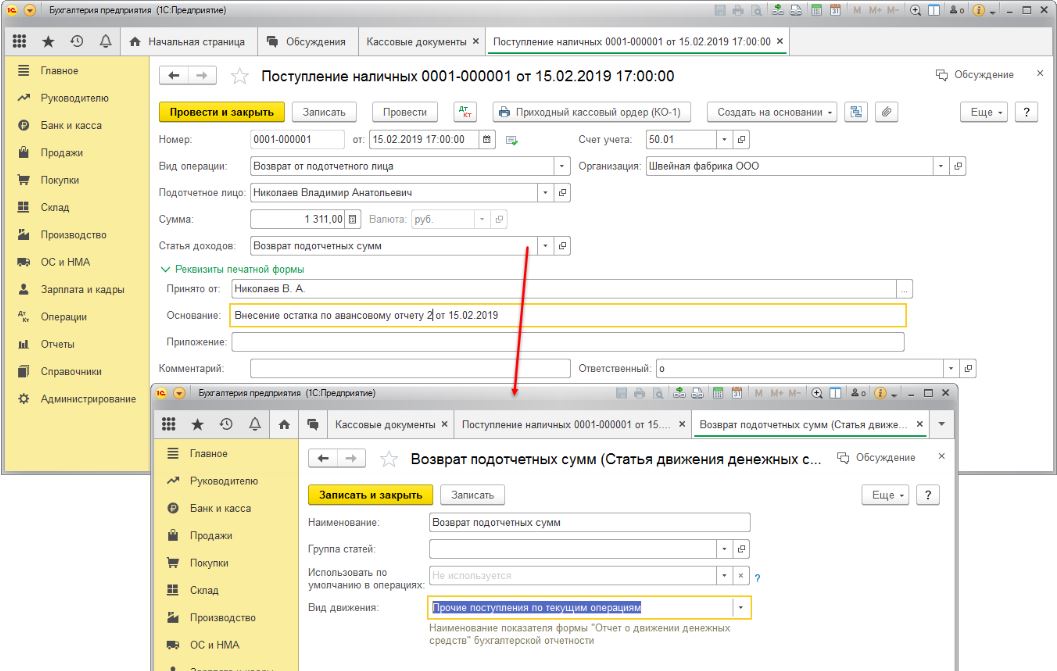Screen dimensions: 1057x671
Task: Open Обсуждение in back window header
Action: click(975, 74)
